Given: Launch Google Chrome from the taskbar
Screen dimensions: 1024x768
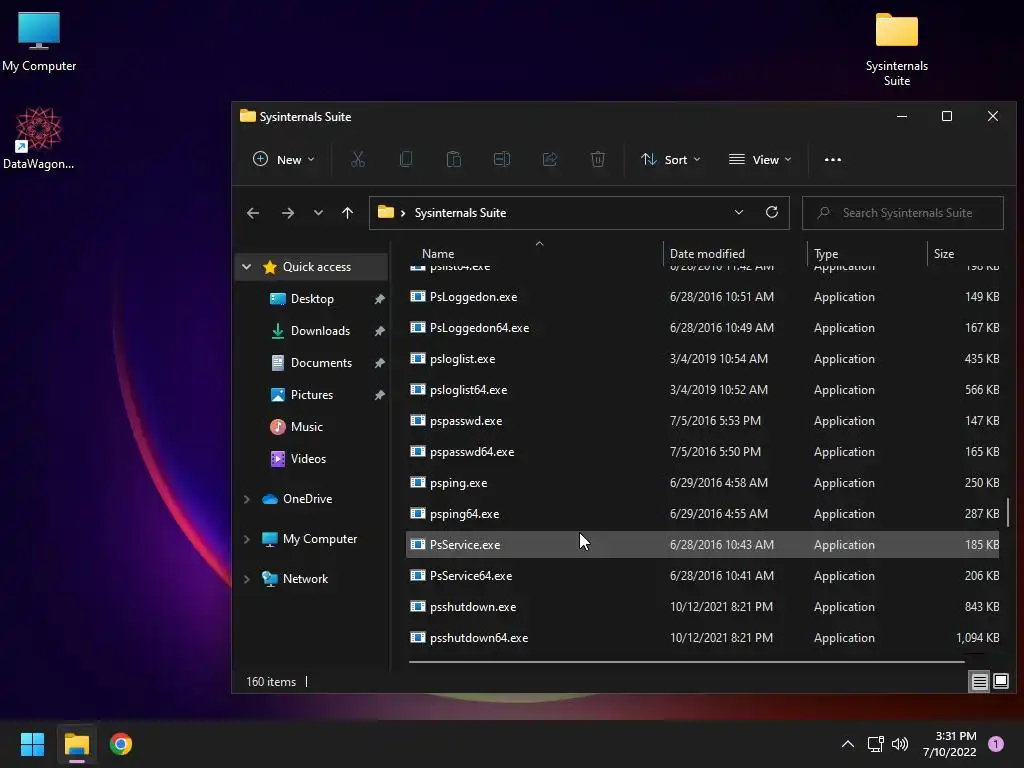Looking at the screenshot, I should pyautogui.click(x=121, y=744).
